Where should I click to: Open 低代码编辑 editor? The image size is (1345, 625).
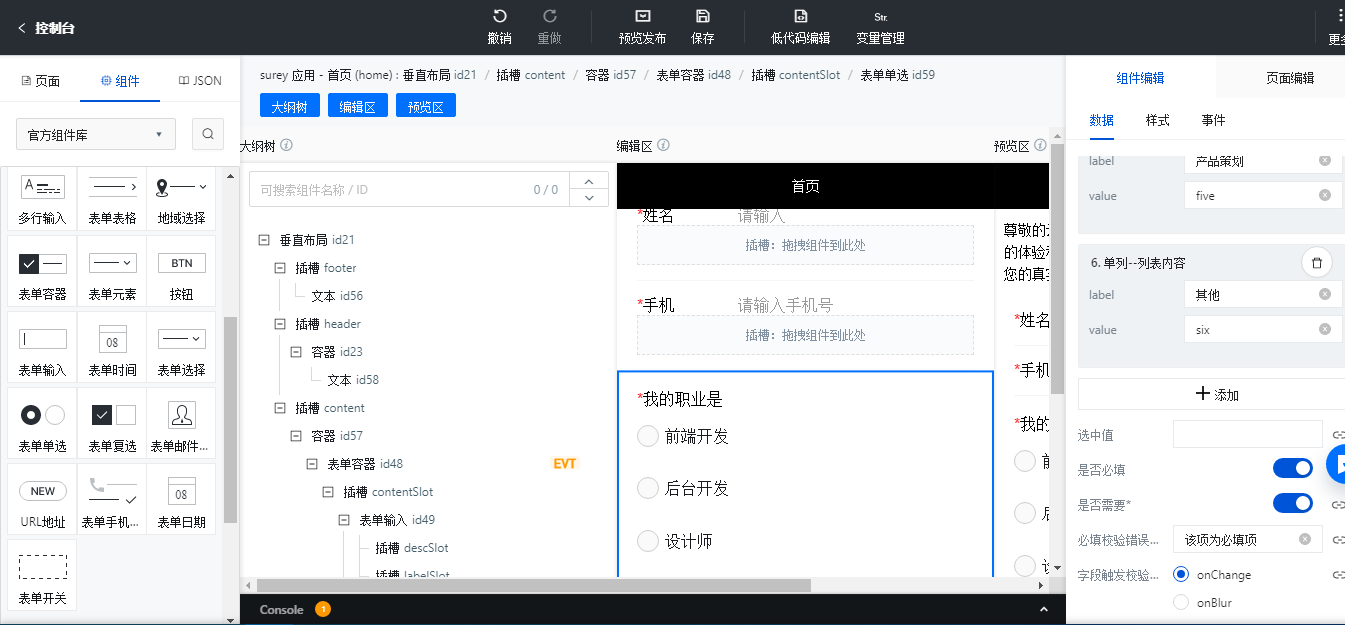pyautogui.click(x=800, y=27)
